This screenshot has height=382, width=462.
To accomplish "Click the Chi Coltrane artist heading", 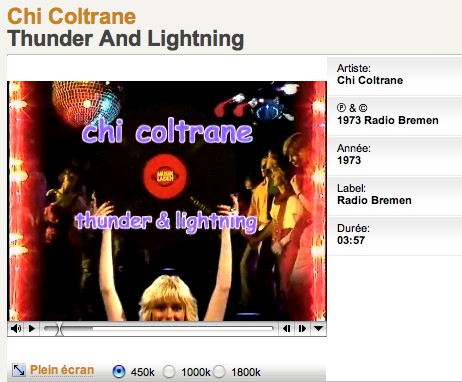I will coord(72,16).
